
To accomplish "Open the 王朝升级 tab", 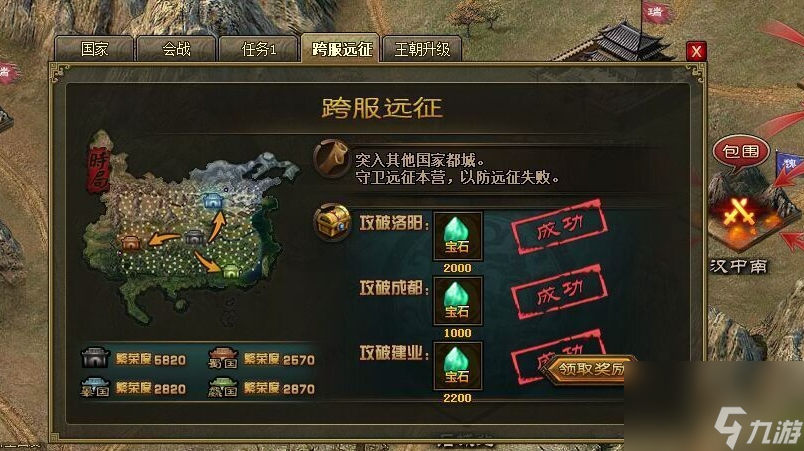I will coord(422,49).
